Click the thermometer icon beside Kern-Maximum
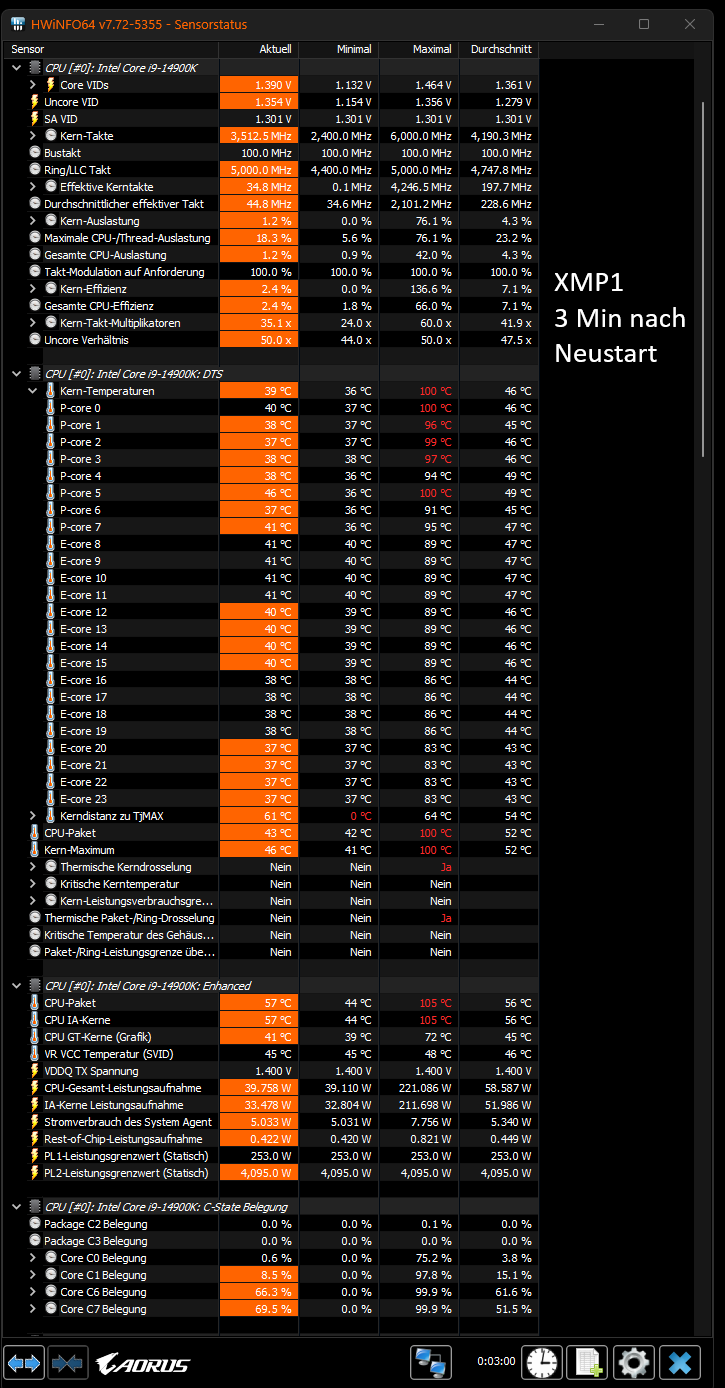The width and height of the screenshot is (725, 1388). tap(35, 850)
